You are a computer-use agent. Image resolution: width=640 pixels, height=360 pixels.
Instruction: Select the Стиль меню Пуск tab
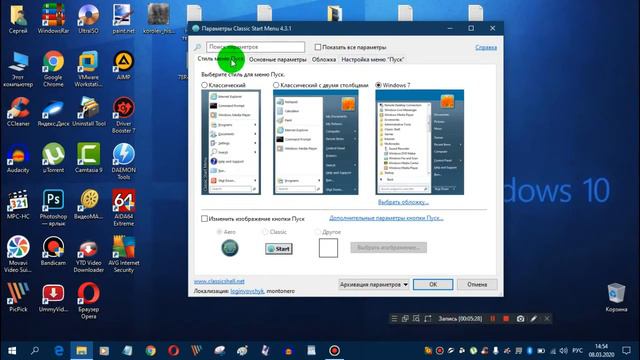[x=221, y=59]
